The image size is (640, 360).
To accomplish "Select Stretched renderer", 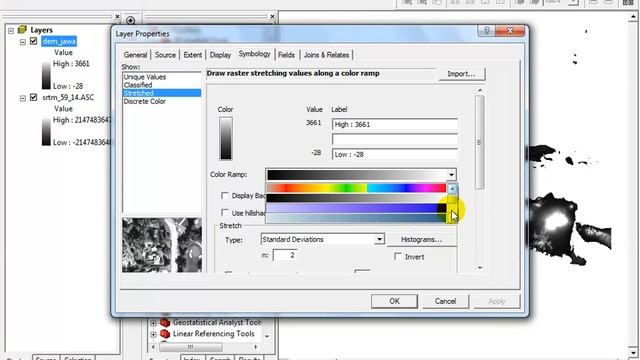I will pos(162,93).
